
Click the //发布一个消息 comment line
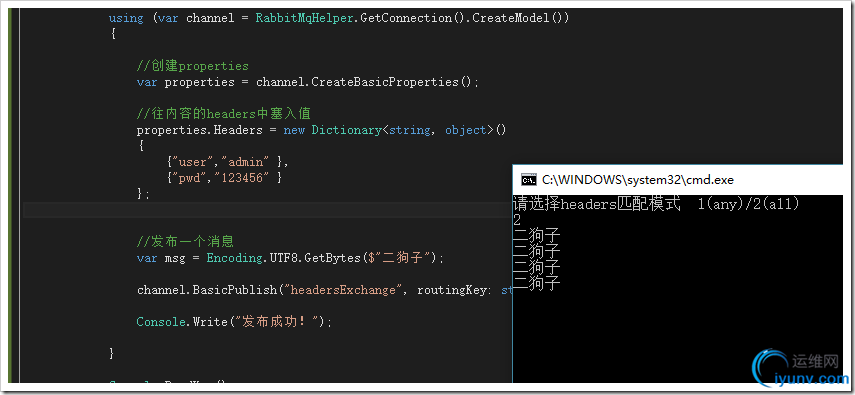pyautogui.click(x=185, y=241)
